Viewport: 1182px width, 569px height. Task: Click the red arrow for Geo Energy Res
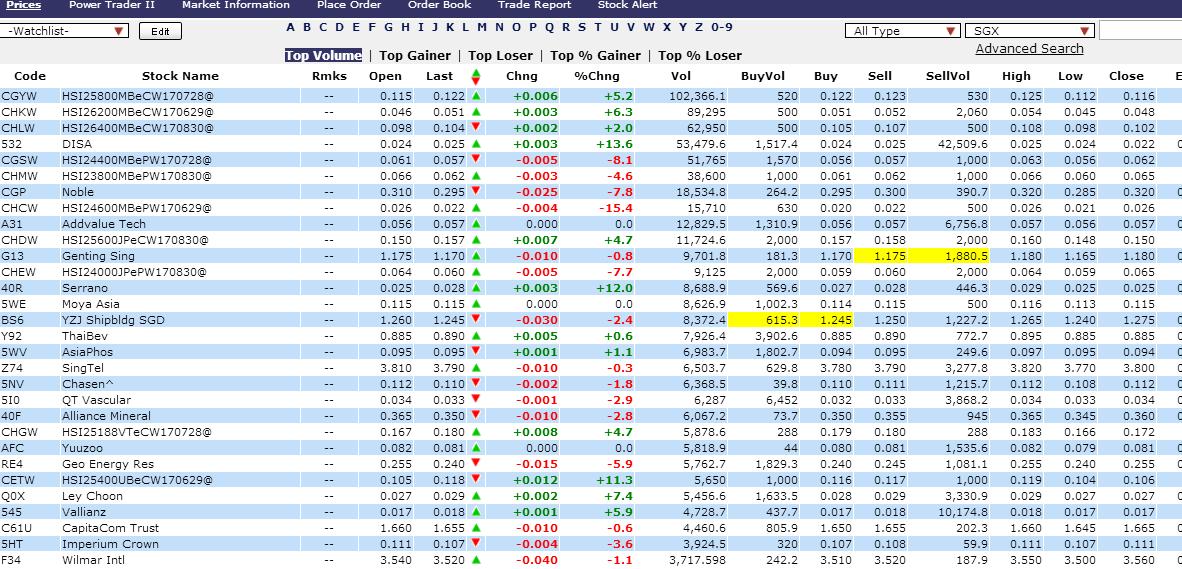[x=476, y=463]
